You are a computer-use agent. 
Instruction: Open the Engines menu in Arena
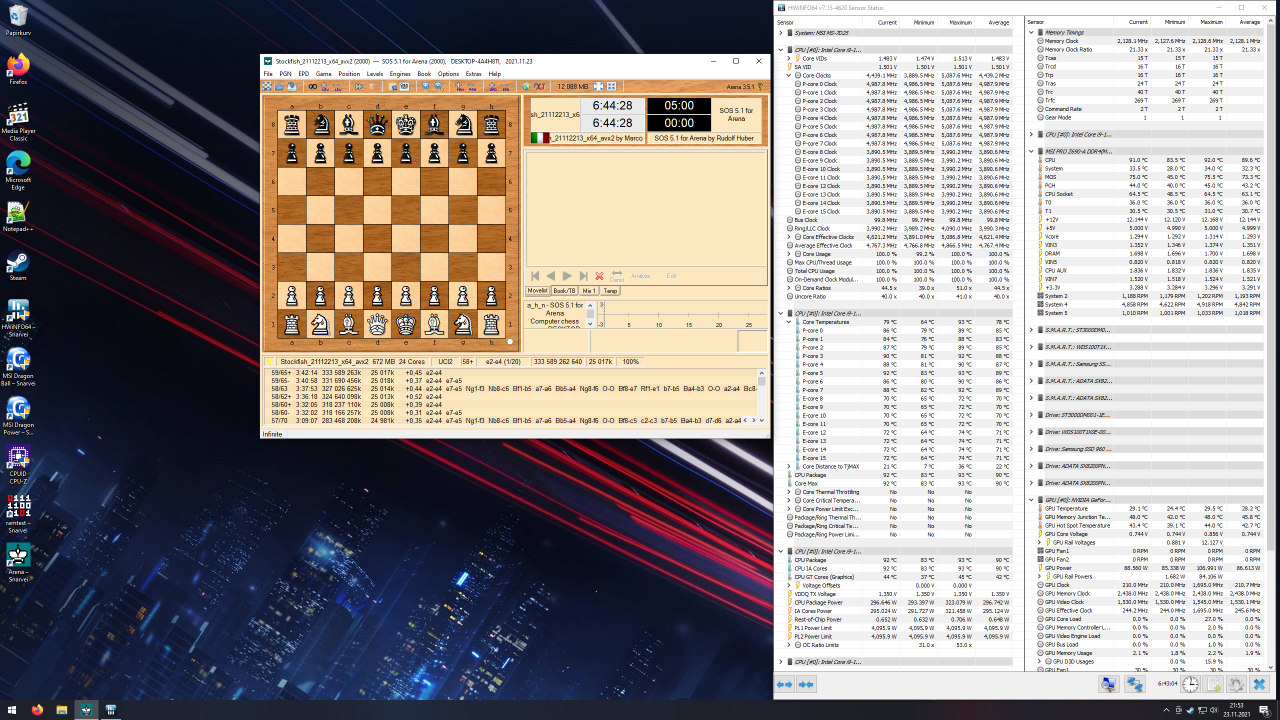point(399,74)
